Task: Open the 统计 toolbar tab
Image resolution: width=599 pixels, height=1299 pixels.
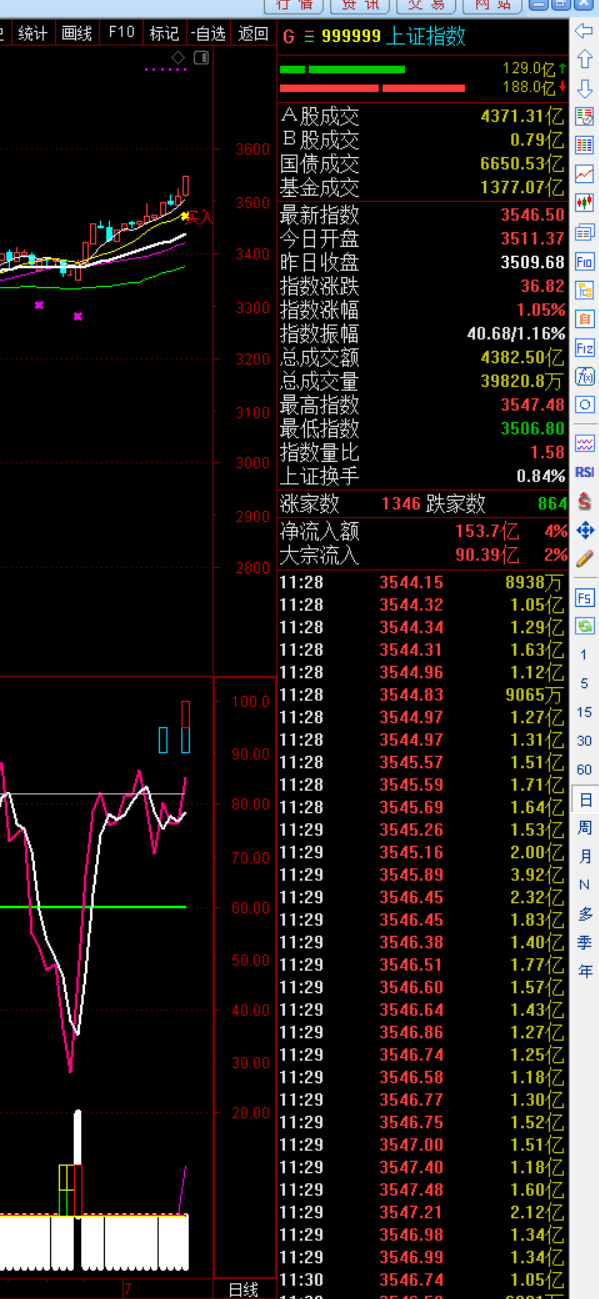Action: [32, 34]
